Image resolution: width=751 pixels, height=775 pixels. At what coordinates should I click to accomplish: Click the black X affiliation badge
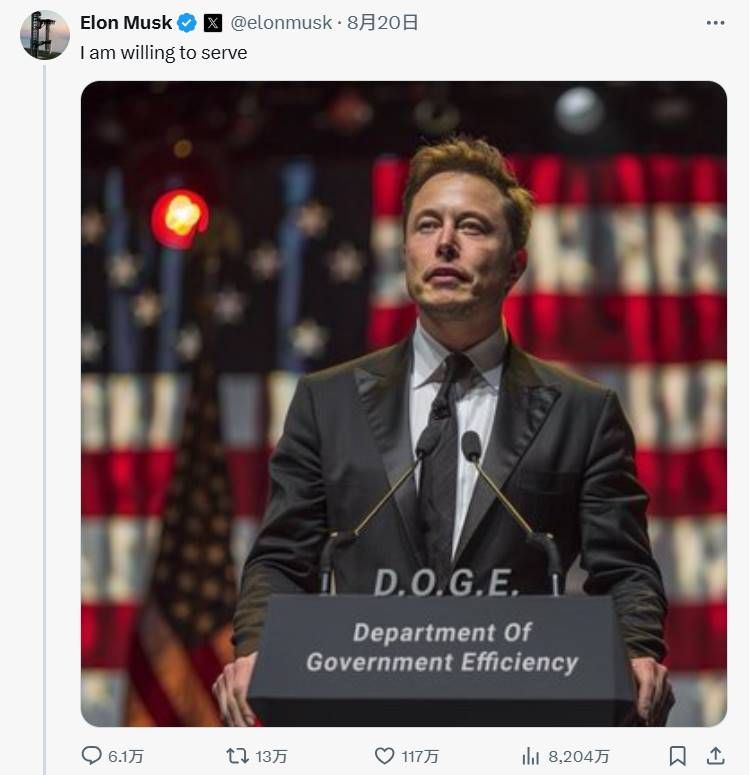tap(212, 22)
